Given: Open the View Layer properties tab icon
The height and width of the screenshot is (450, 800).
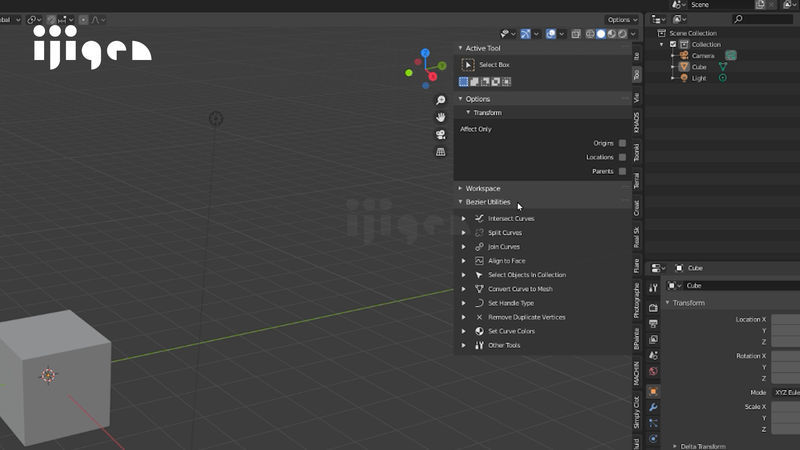Looking at the screenshot, I should click(x=653, y=339).
